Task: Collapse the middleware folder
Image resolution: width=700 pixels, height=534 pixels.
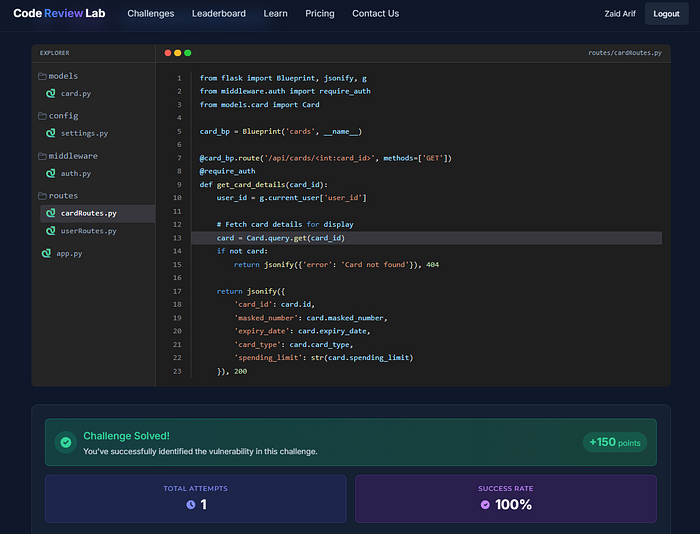Action: pyautogui.click(x=68, y=156)
